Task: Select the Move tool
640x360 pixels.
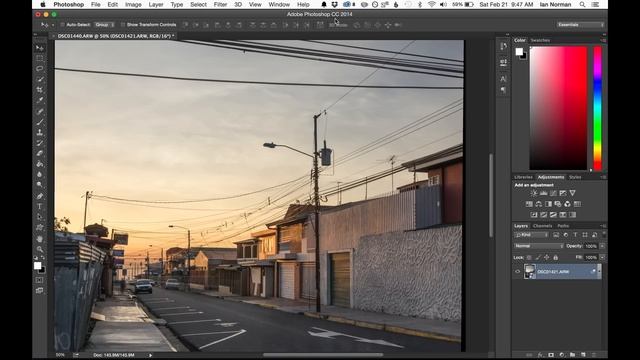Action: [x=40, y=48]
